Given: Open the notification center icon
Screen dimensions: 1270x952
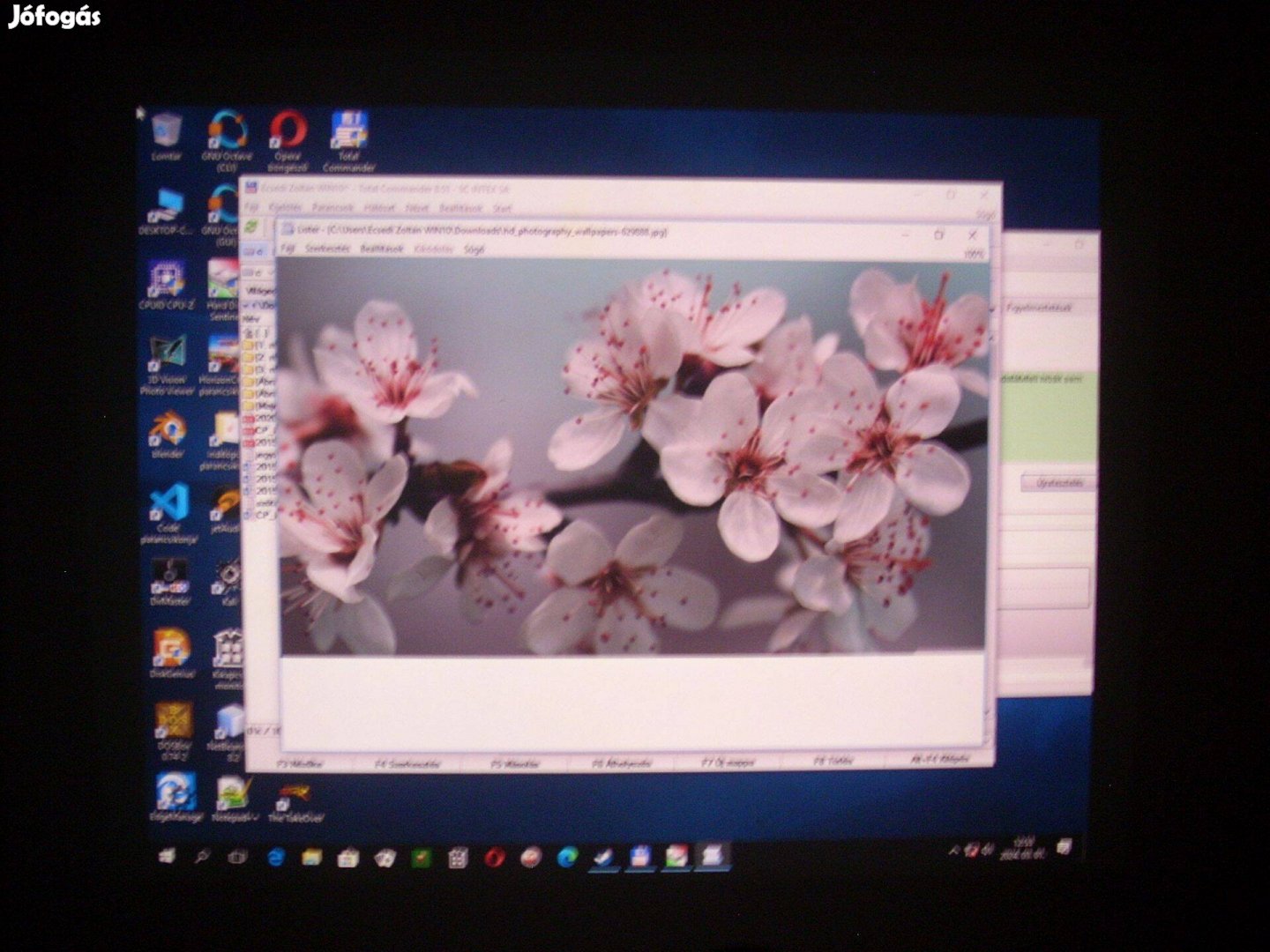Looking at the screenshot, I should click(1065, 847).
